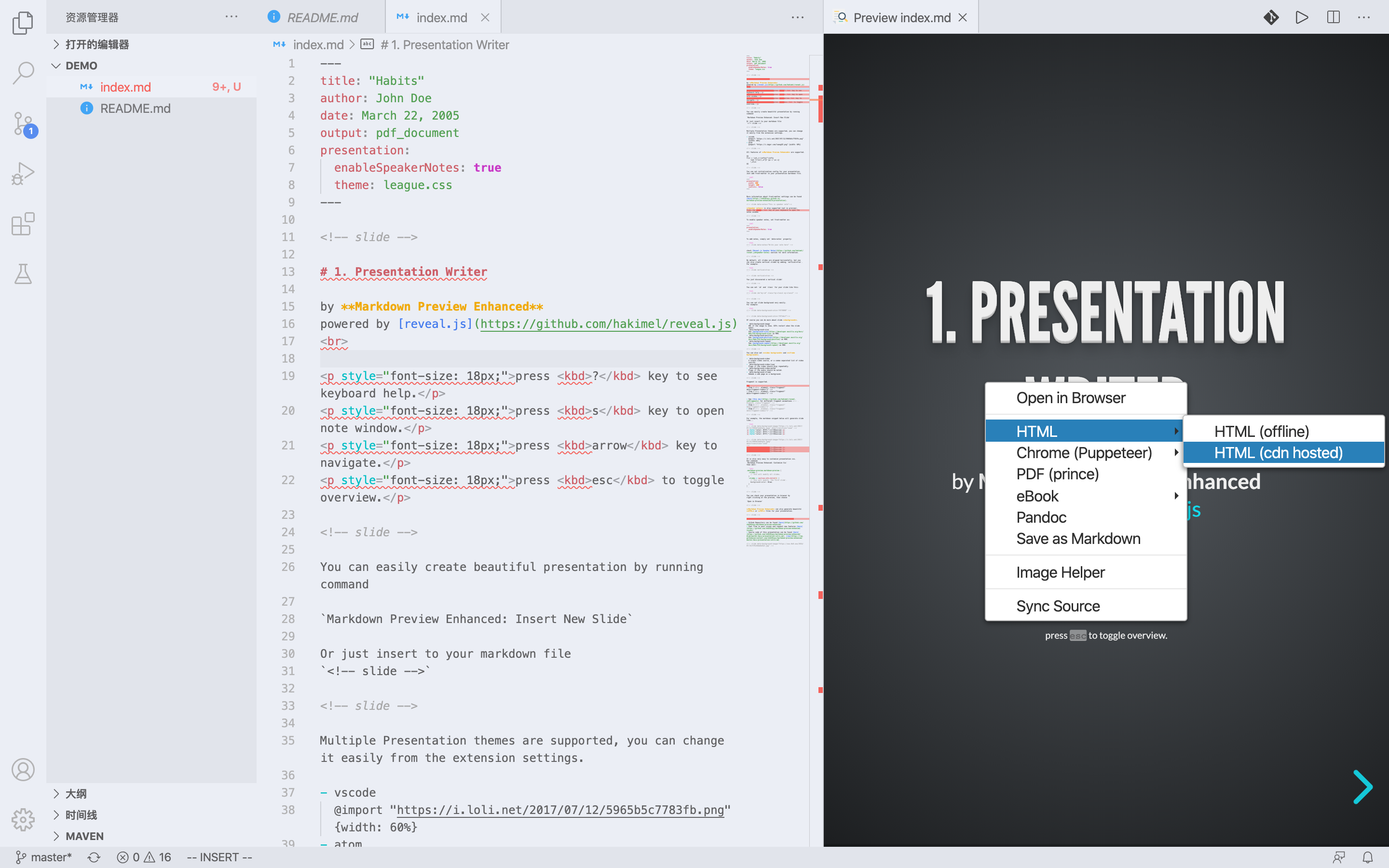
Task: Close the Preview index.md tab
Action: (963, 17)
